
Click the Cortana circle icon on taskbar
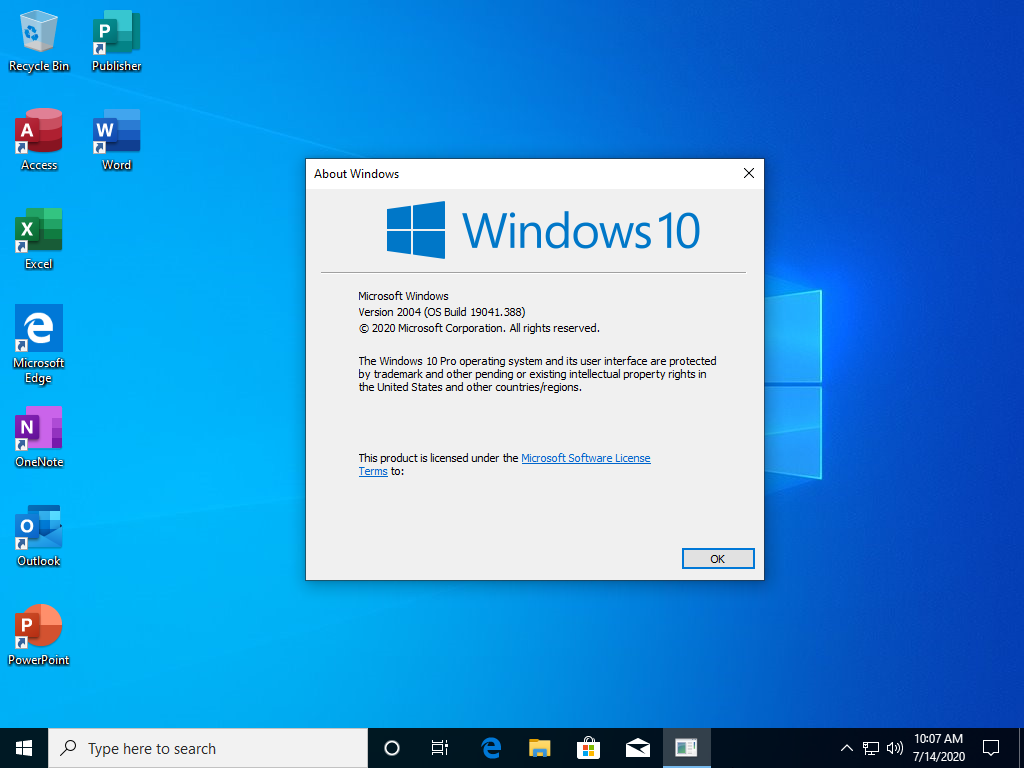click(x=392, y=748)
